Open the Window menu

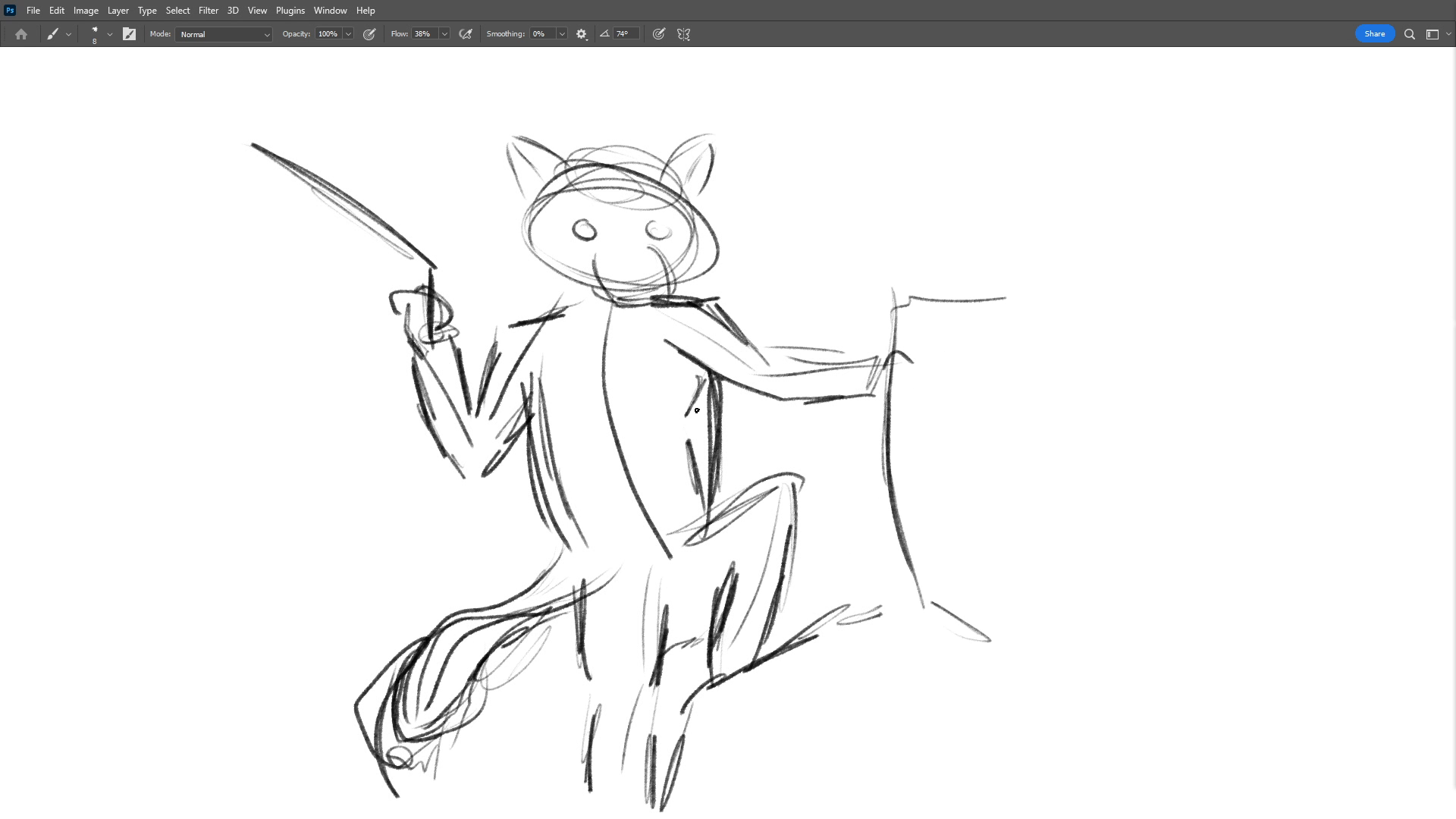pyautogui.click(x=330, y=11)
